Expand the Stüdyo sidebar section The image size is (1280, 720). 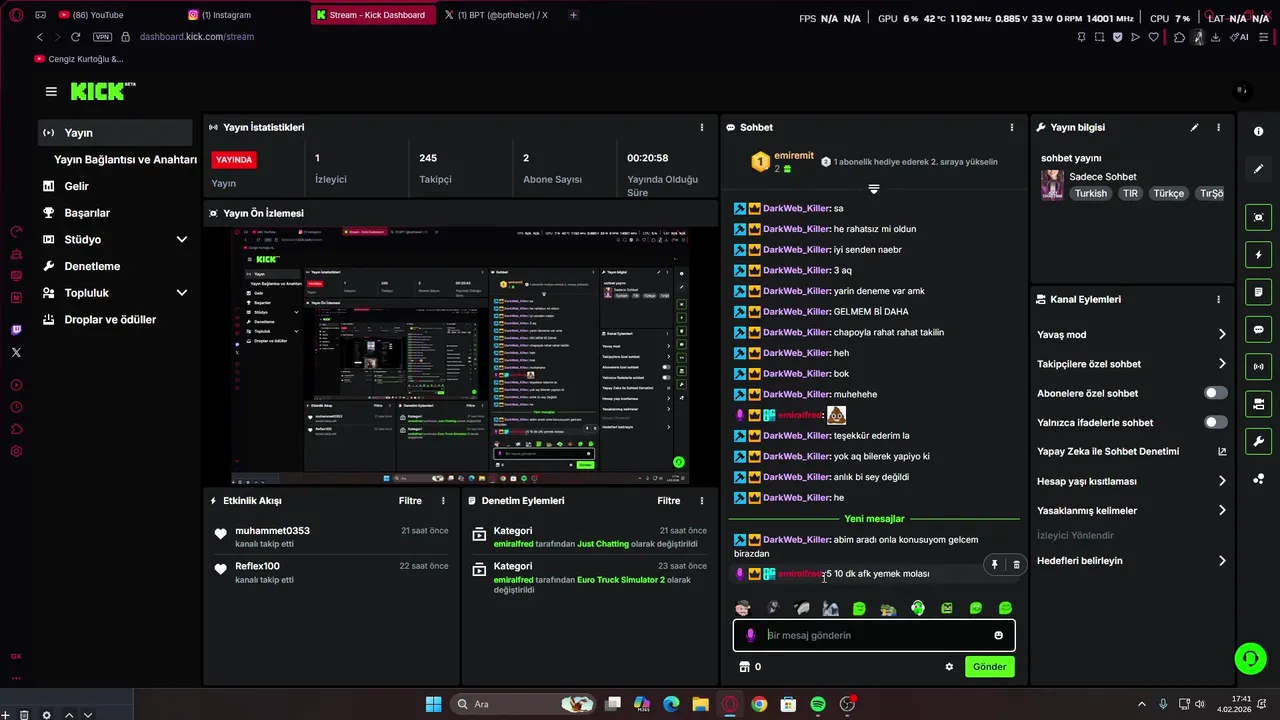point(181,240)
